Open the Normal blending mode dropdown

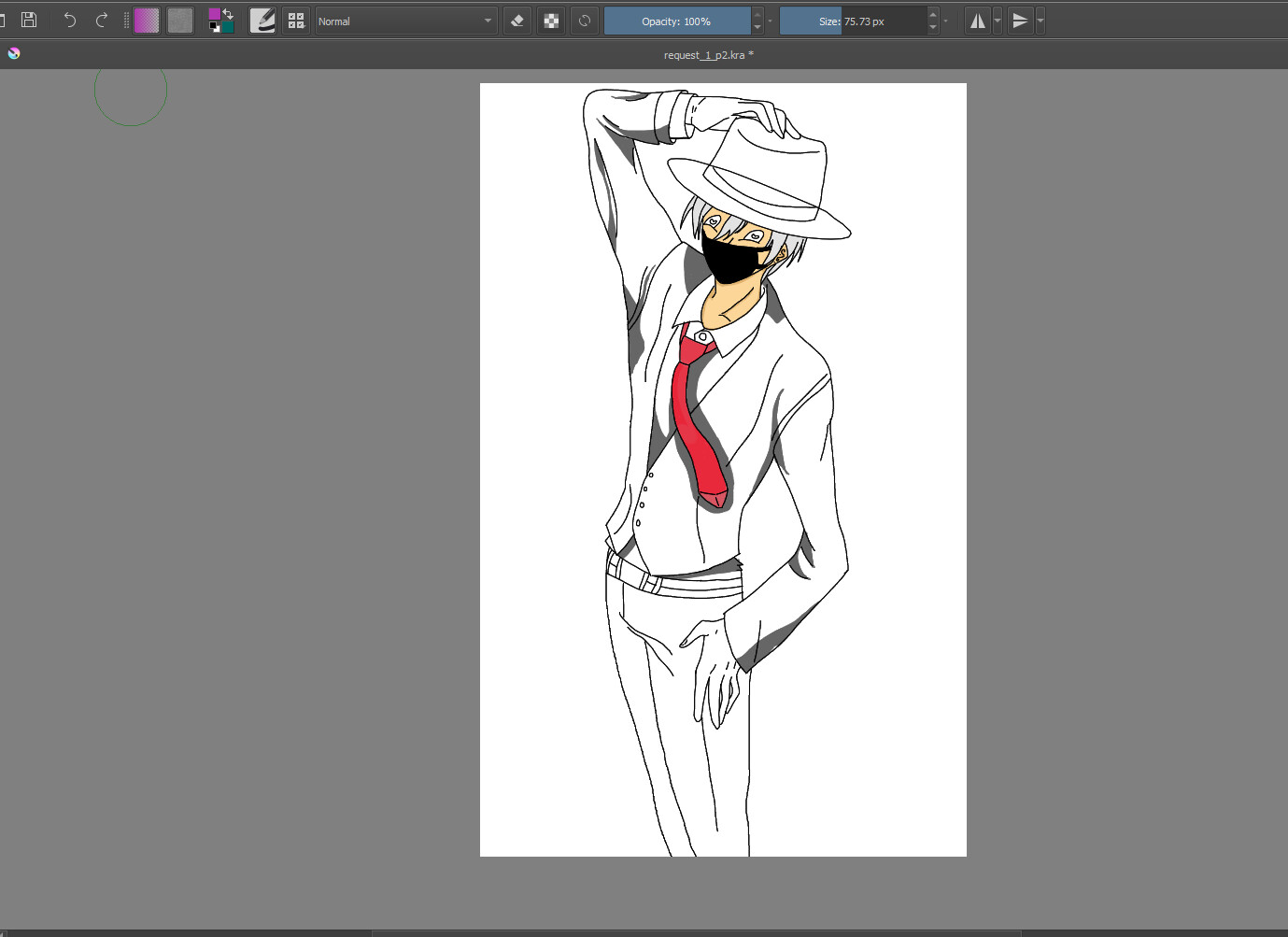[406, 20]
